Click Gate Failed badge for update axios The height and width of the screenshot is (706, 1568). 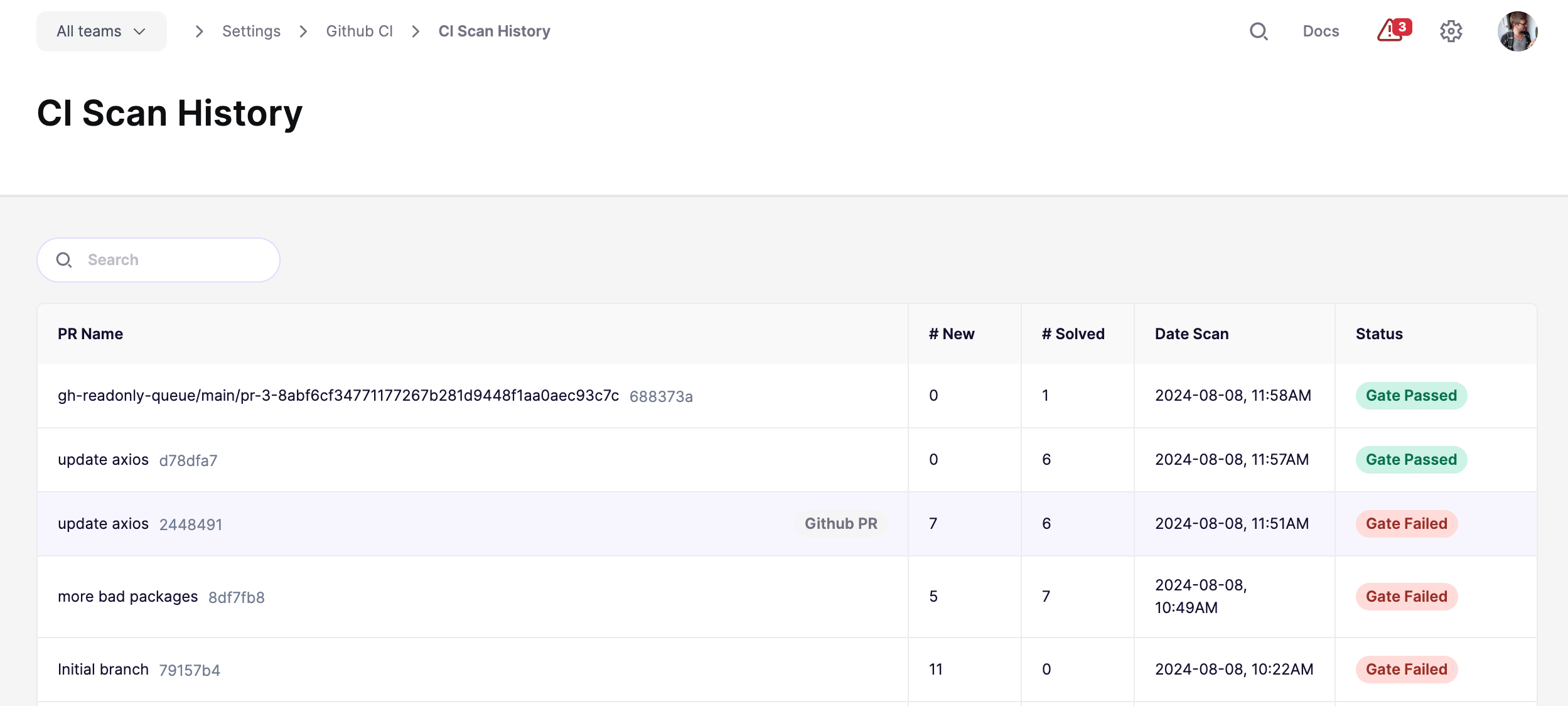pyautogui.click(x=1406, y=524)
